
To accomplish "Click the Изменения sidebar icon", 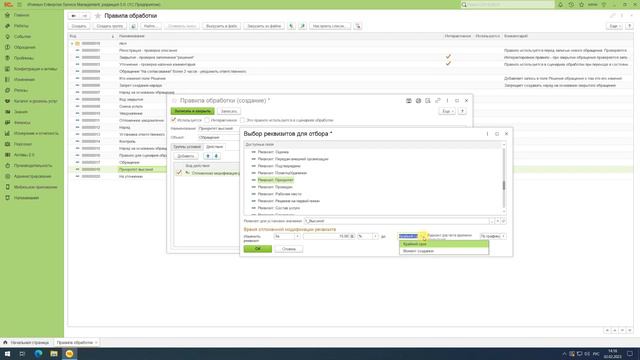I will (7, 80).
